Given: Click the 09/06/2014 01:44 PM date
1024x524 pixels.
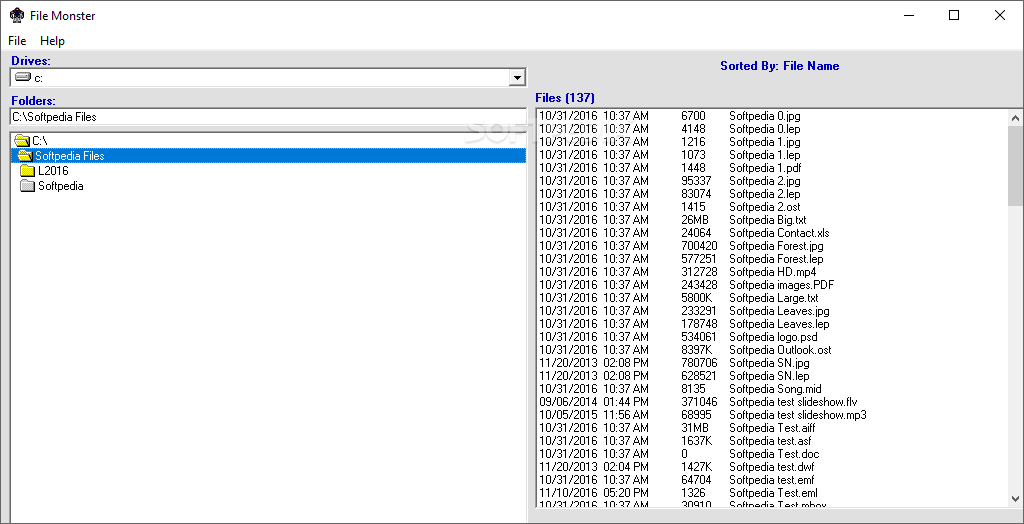Looking at the screenshot, I should [594, 402].
